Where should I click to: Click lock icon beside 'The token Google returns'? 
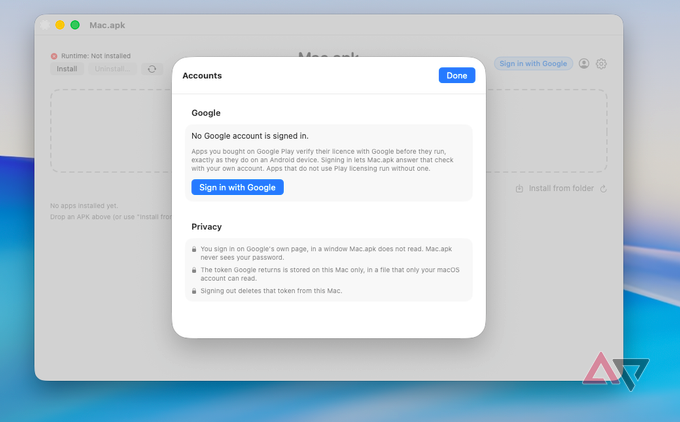[x=194, y=270]
